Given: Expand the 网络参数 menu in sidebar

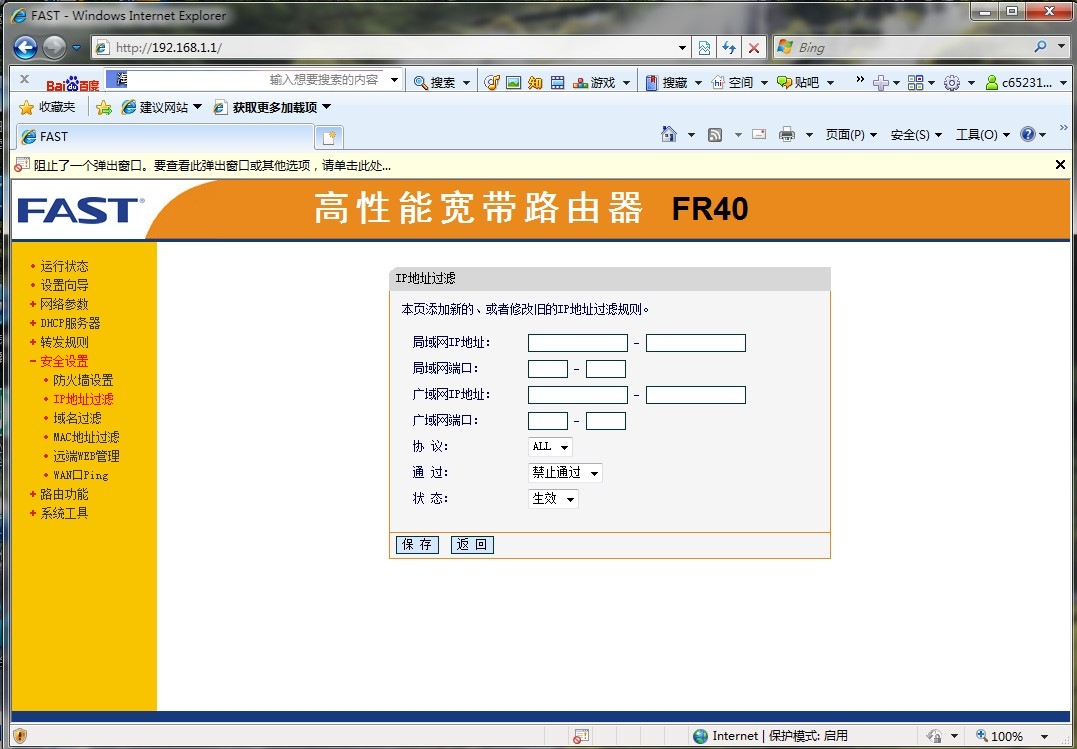Looking at the screenshot, I should pyautogui.click(x=64, y=304).
